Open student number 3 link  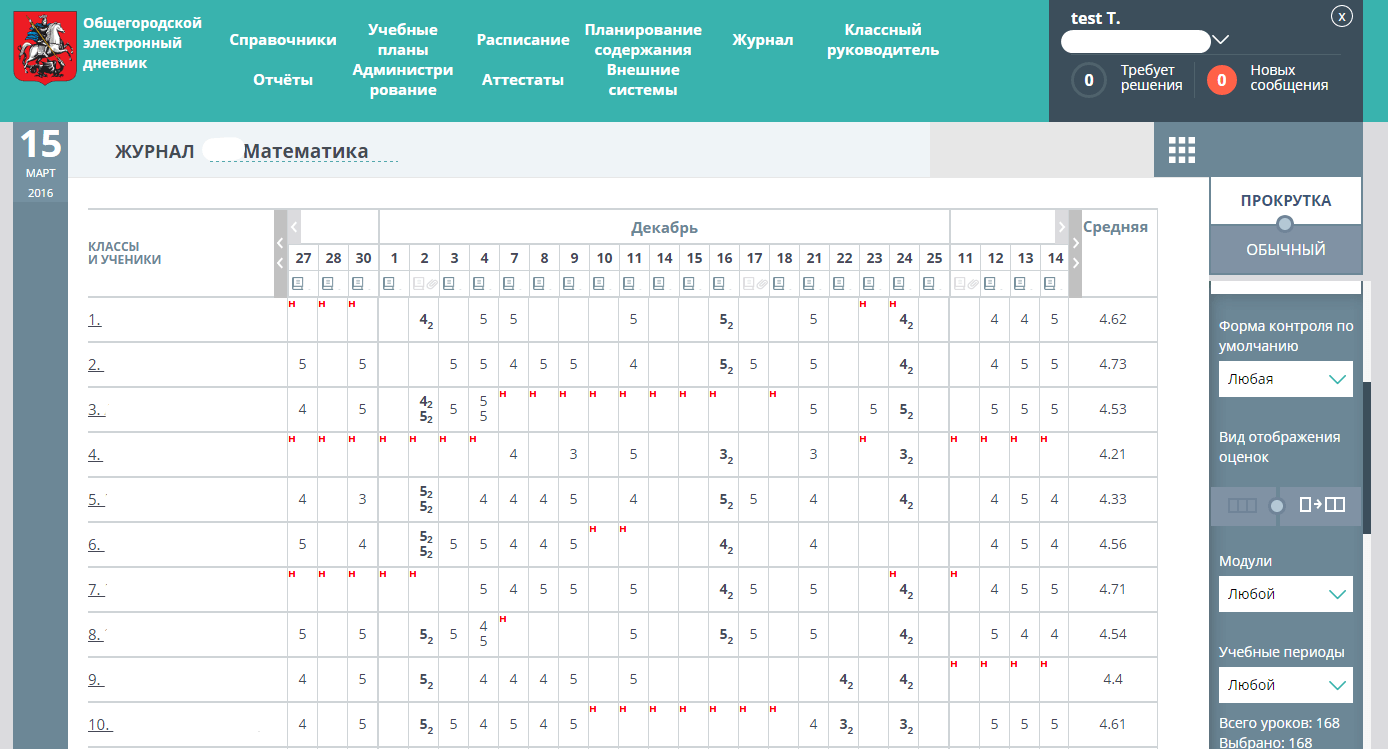click(x=96, y=410)
